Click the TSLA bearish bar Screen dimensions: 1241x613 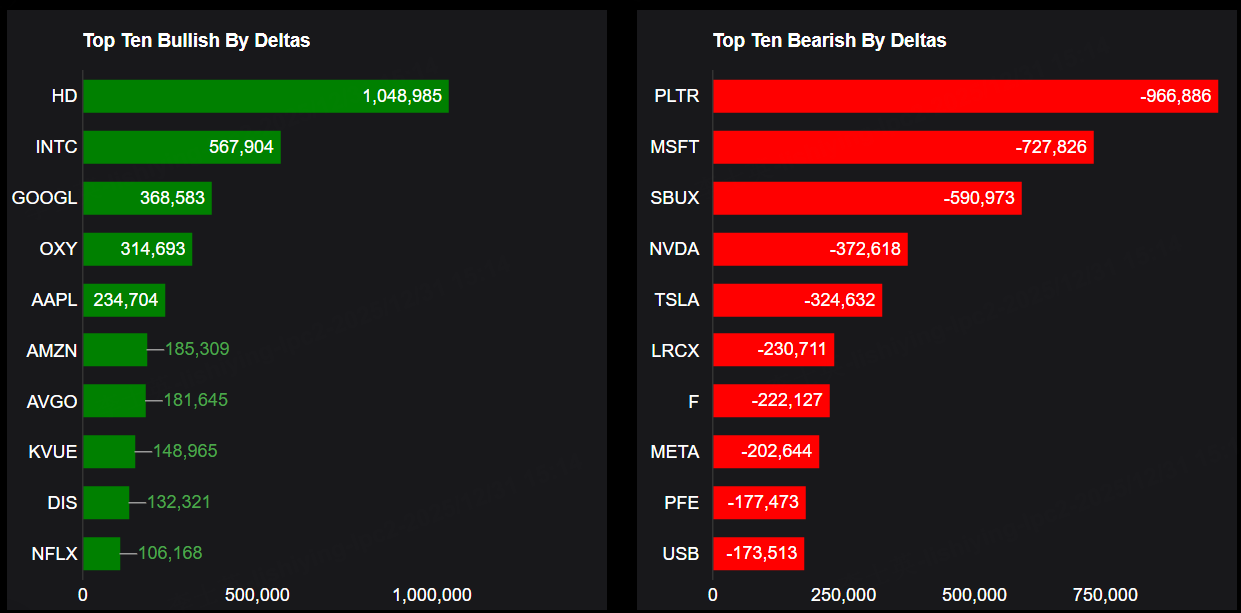point(797,300)
